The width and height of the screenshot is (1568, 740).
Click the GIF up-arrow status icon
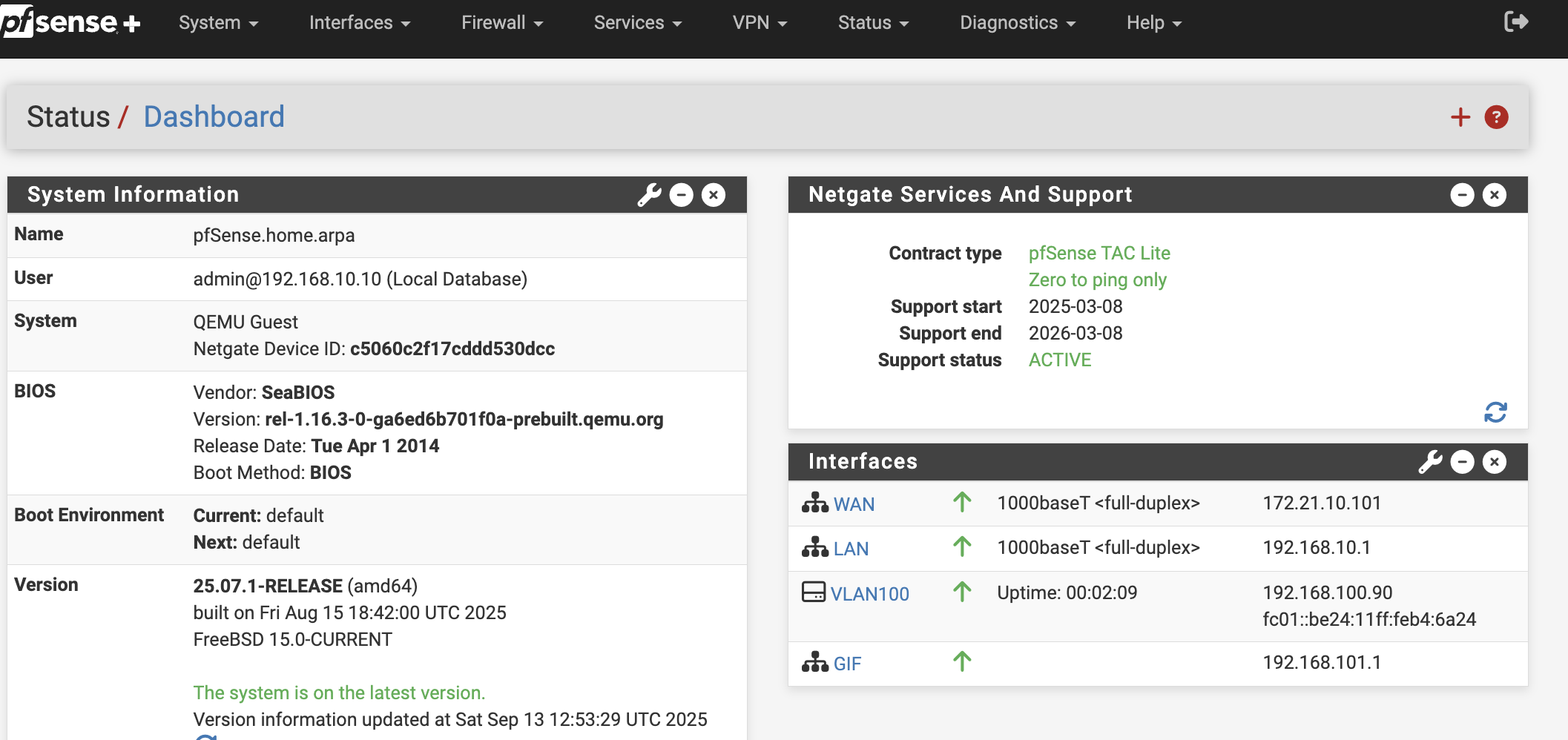point(962,661)
